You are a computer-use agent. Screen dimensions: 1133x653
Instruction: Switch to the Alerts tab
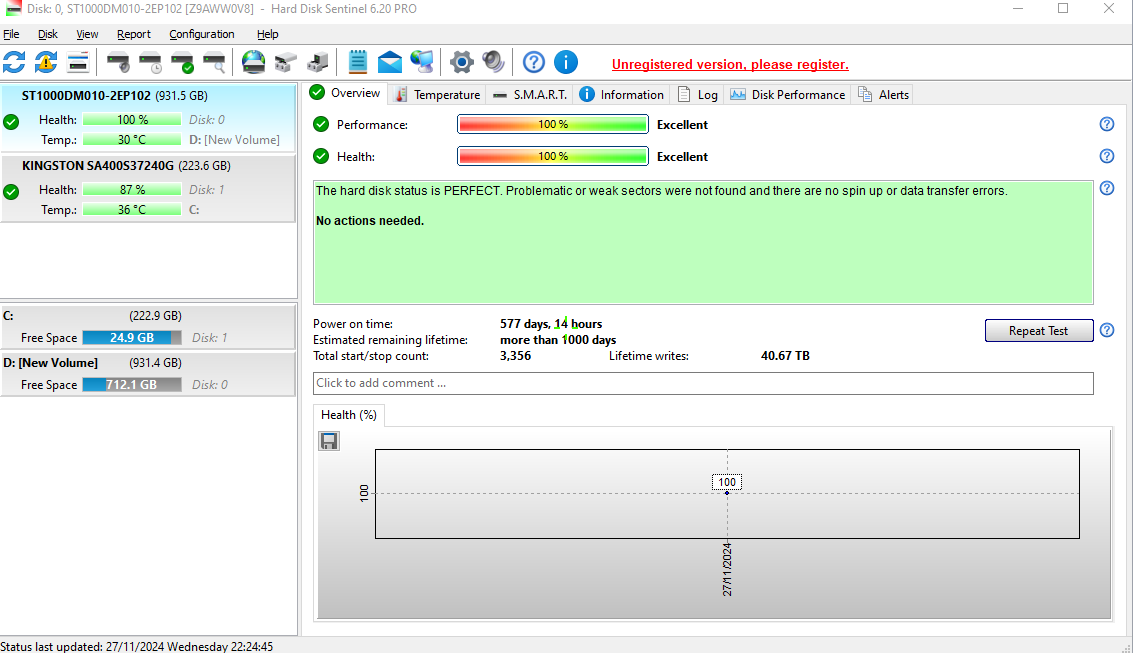point(883,95)
